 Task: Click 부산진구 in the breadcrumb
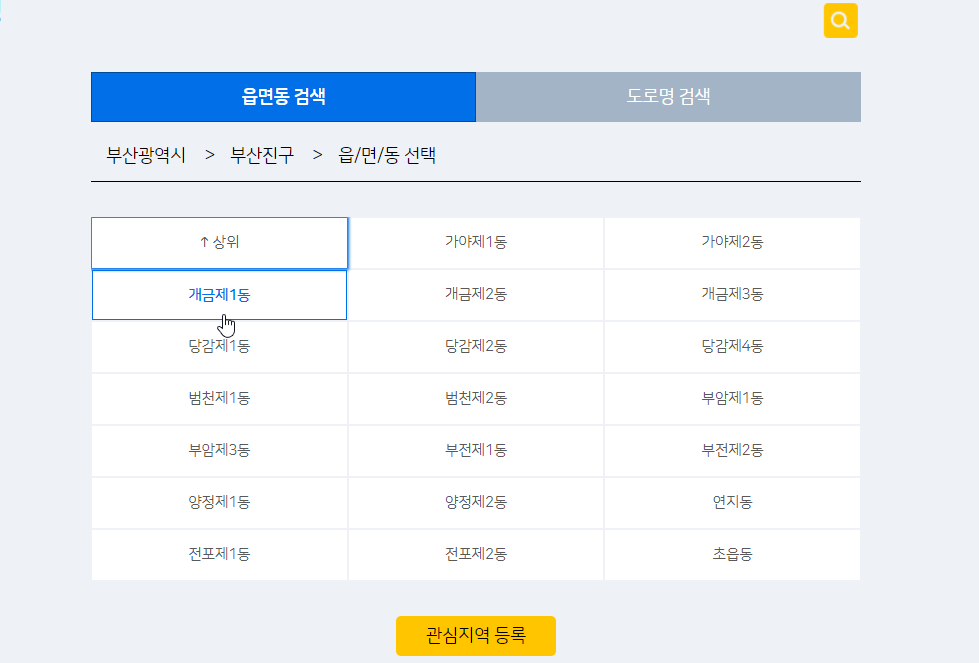click(x=262, y=155)
